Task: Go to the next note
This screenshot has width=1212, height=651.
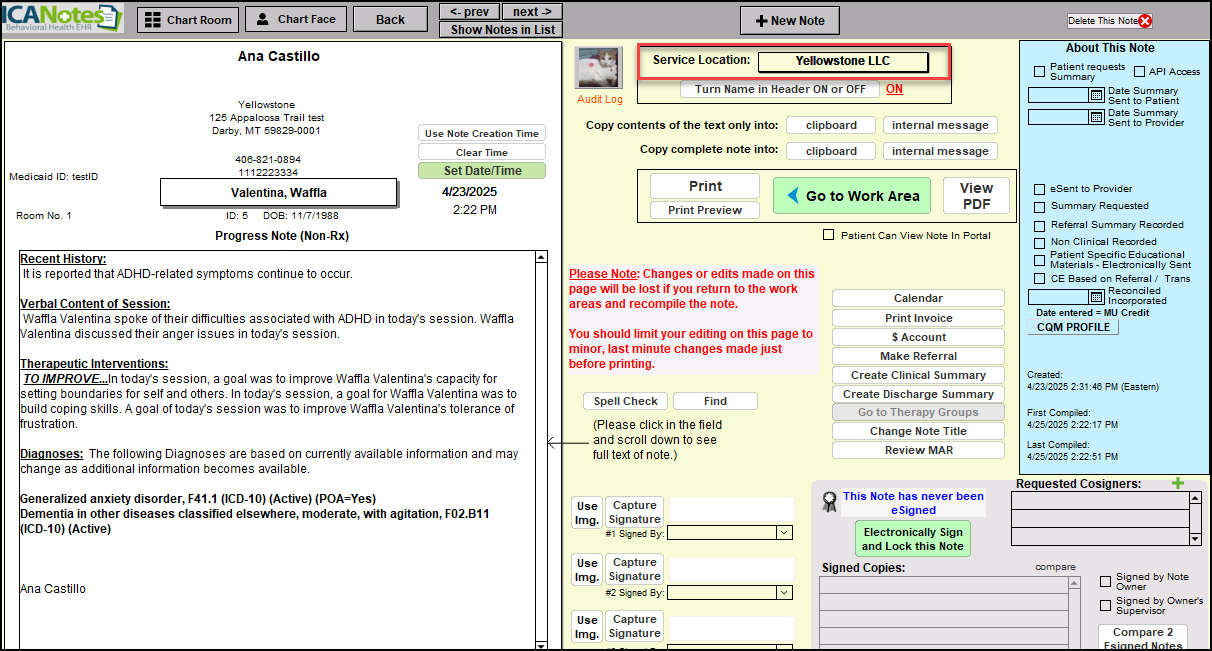Action: (532, 11)
